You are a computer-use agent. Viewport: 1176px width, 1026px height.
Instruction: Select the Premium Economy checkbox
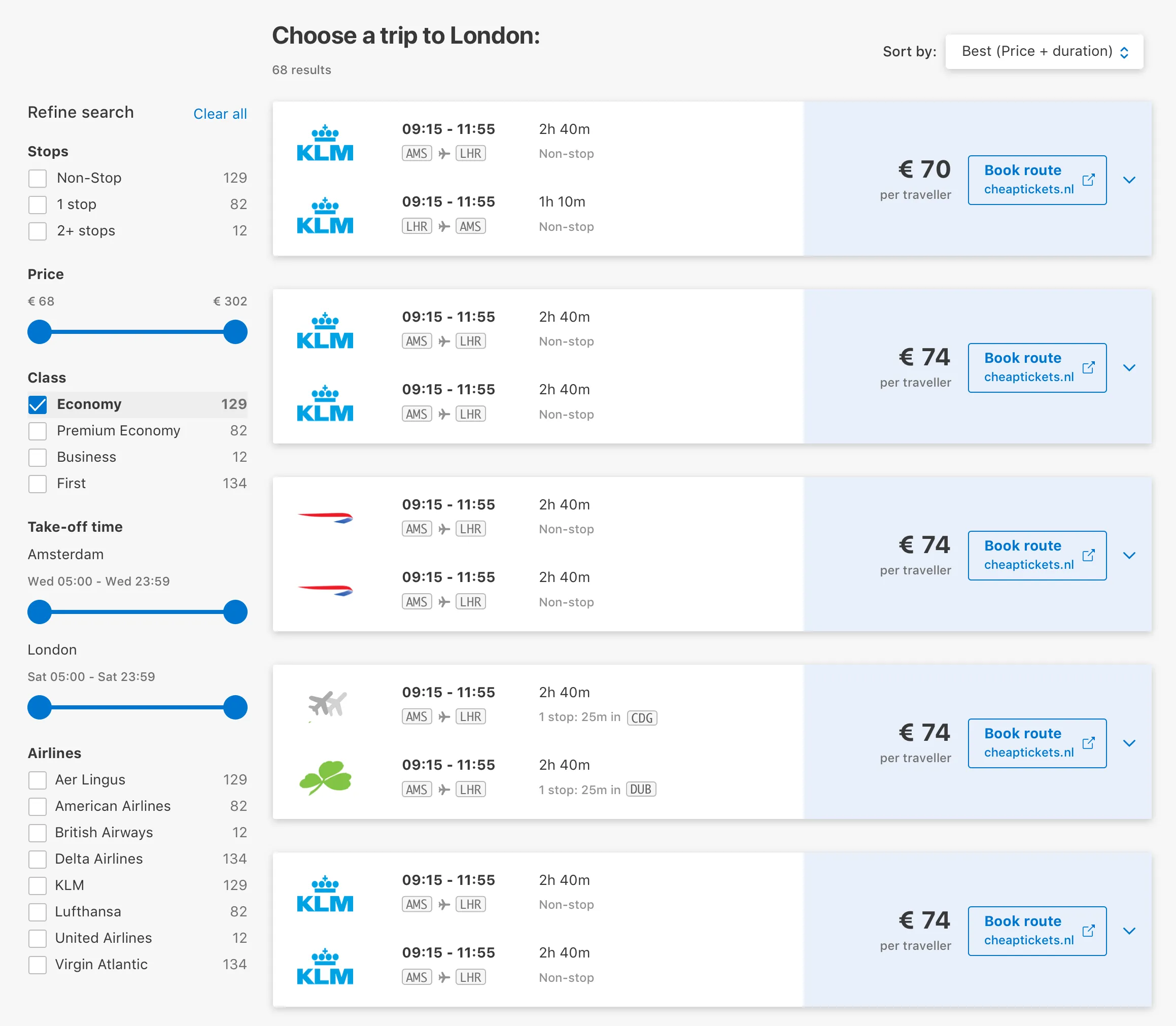(x=38, y=431)
